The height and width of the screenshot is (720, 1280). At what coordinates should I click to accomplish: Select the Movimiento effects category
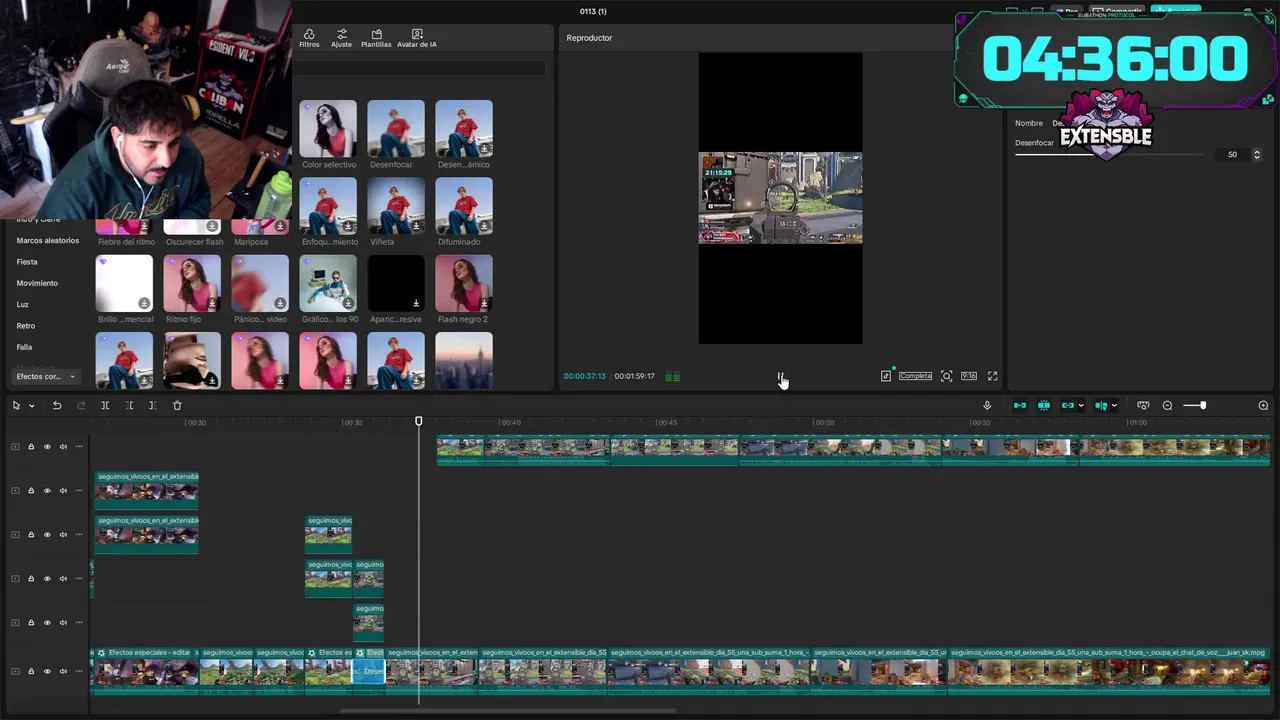coord(37,283)
